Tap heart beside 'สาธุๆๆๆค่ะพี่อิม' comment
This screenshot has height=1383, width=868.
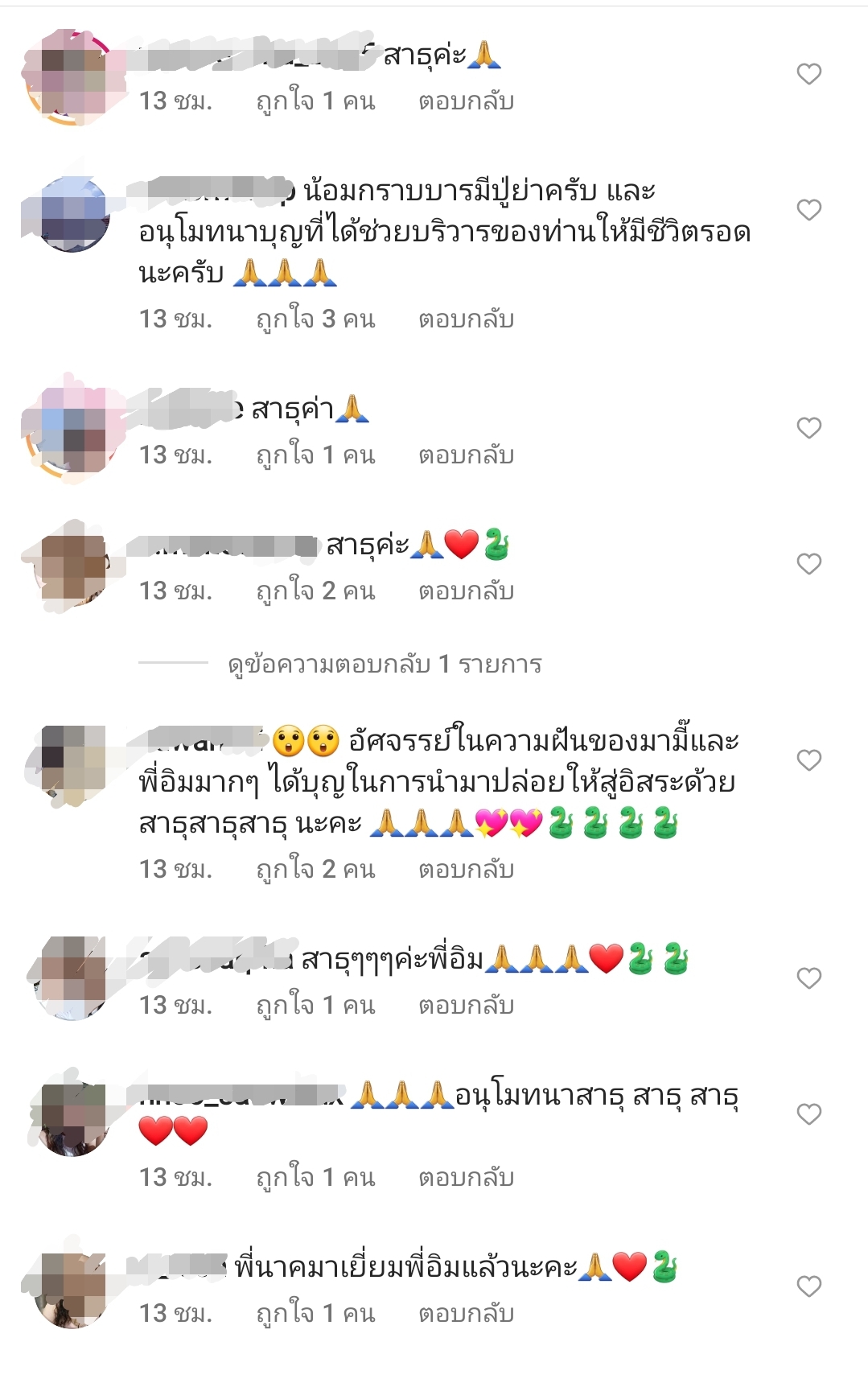tap(808, 978)
